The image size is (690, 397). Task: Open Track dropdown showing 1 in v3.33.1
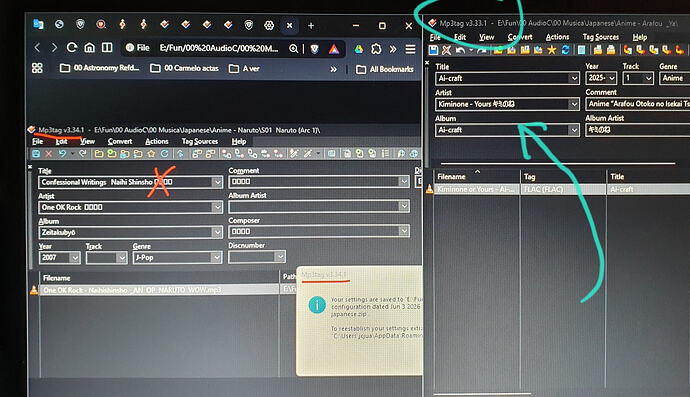[x=648, y=78]
